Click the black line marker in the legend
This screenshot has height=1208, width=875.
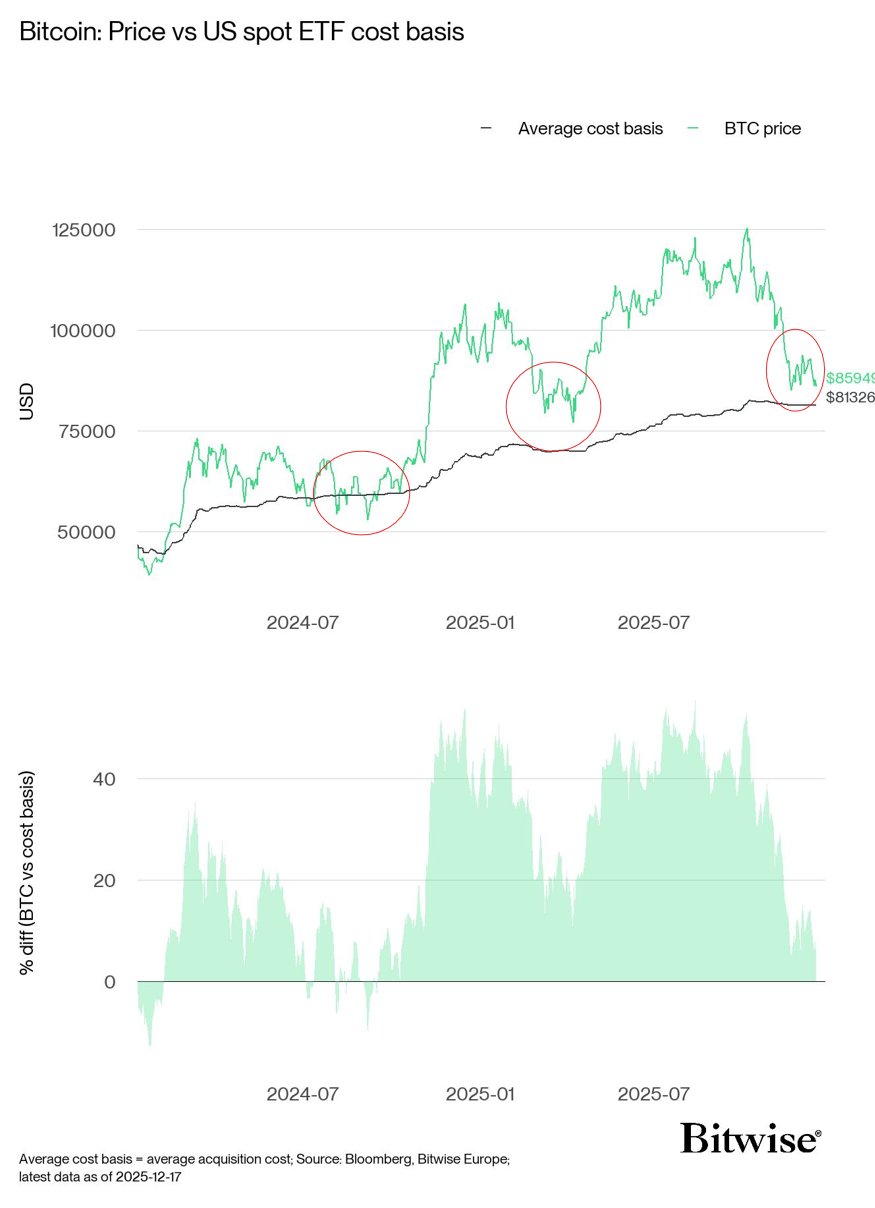[x=487, y=128]
